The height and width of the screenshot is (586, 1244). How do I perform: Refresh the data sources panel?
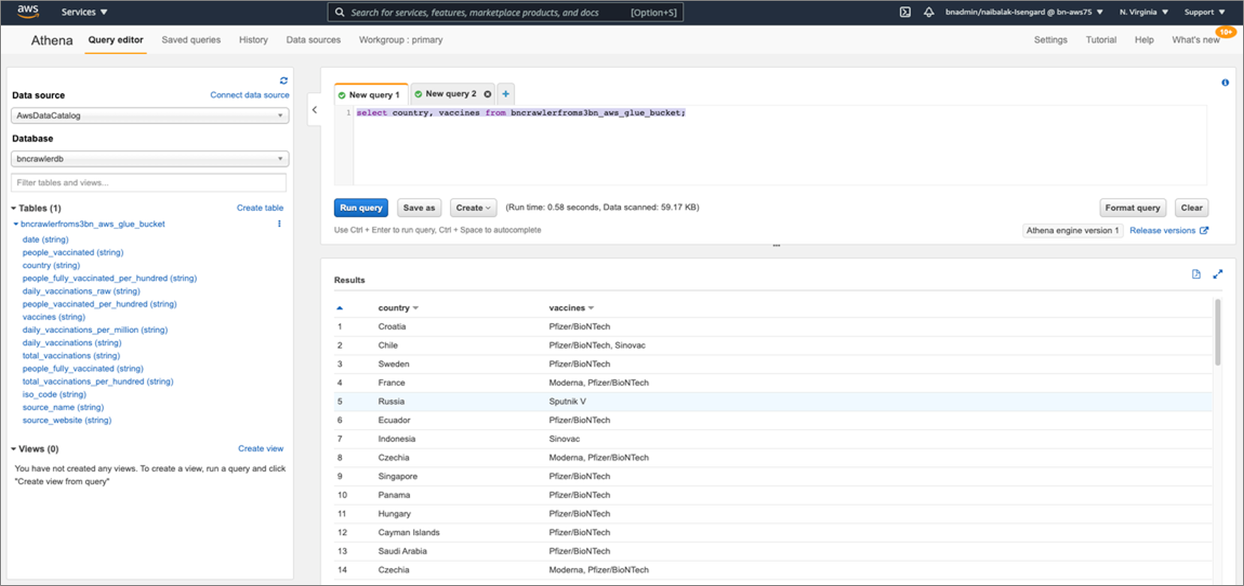(283, 80)
